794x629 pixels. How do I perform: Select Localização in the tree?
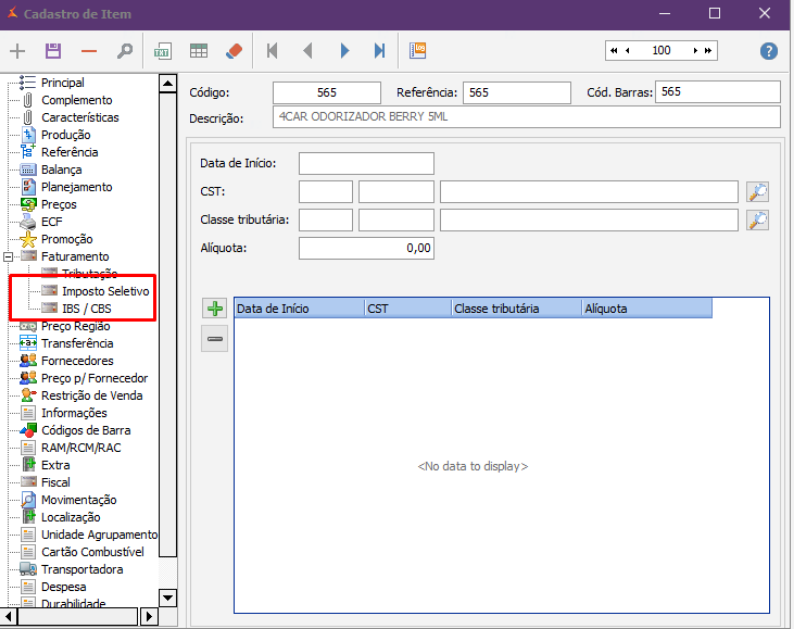click(x=71, y=518)
